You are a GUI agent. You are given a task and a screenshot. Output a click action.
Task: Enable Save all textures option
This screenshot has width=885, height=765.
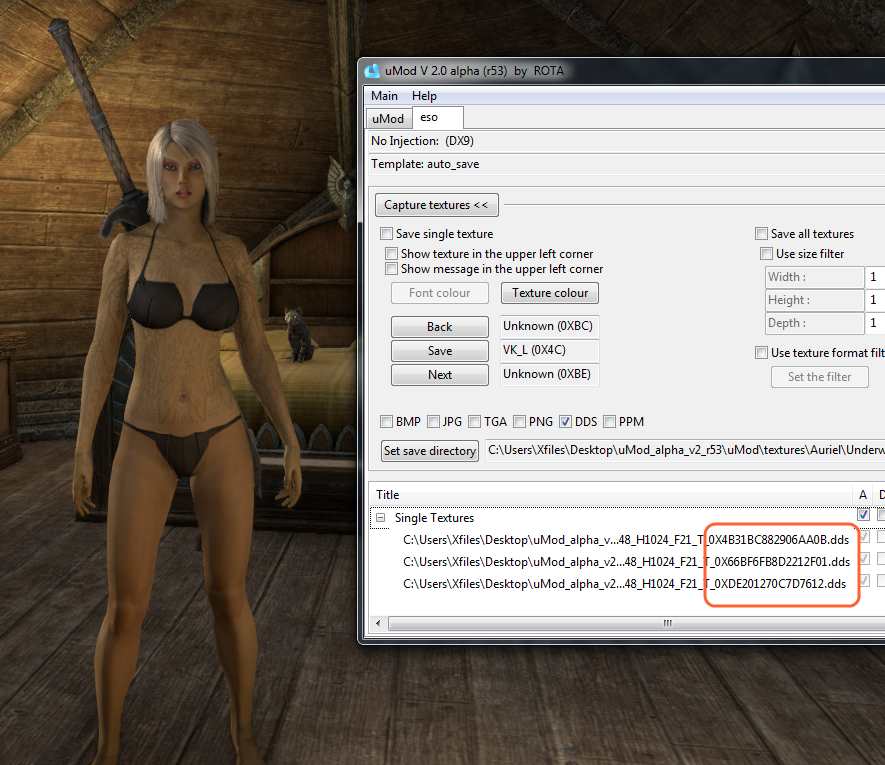762,234
